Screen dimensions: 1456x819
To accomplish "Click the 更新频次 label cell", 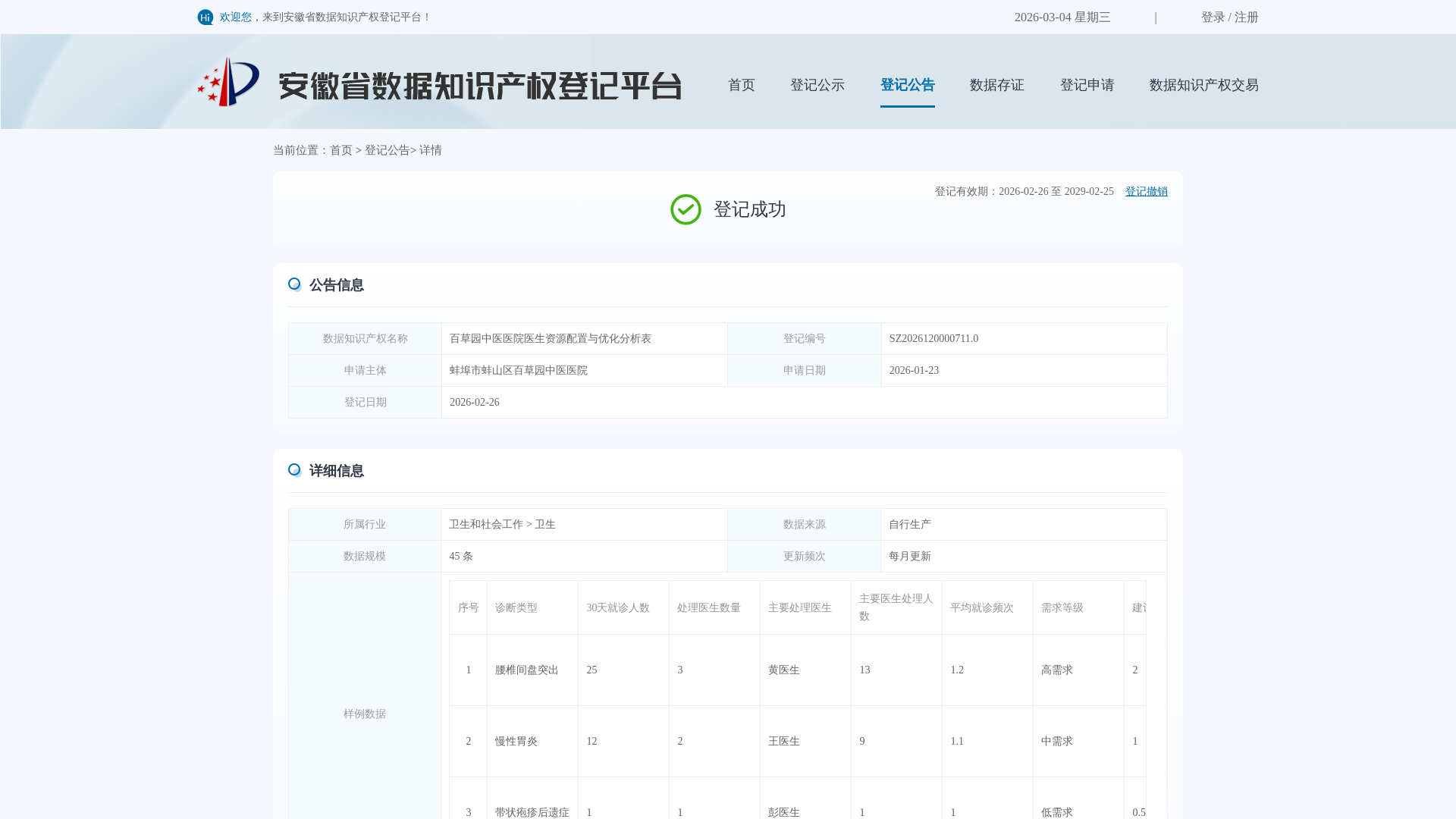I will (x=805, y=557).
